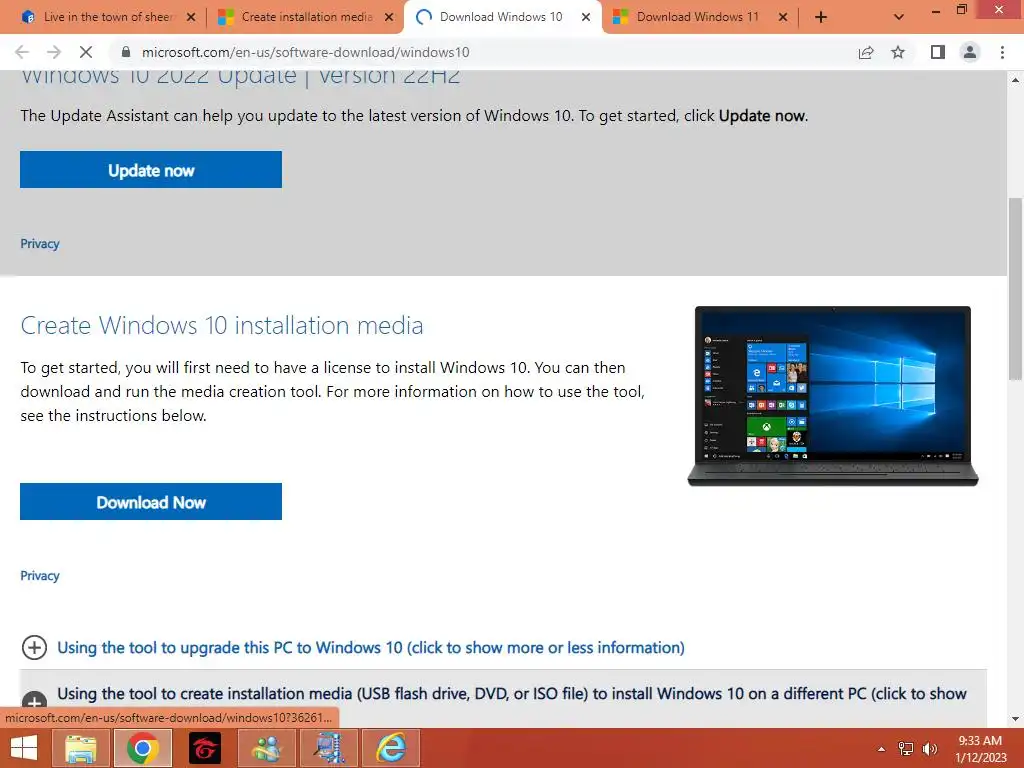Open the Chrome three-dot menu
The width and height of the screenshot is (1024, 768).
(x=1002, y=52)
